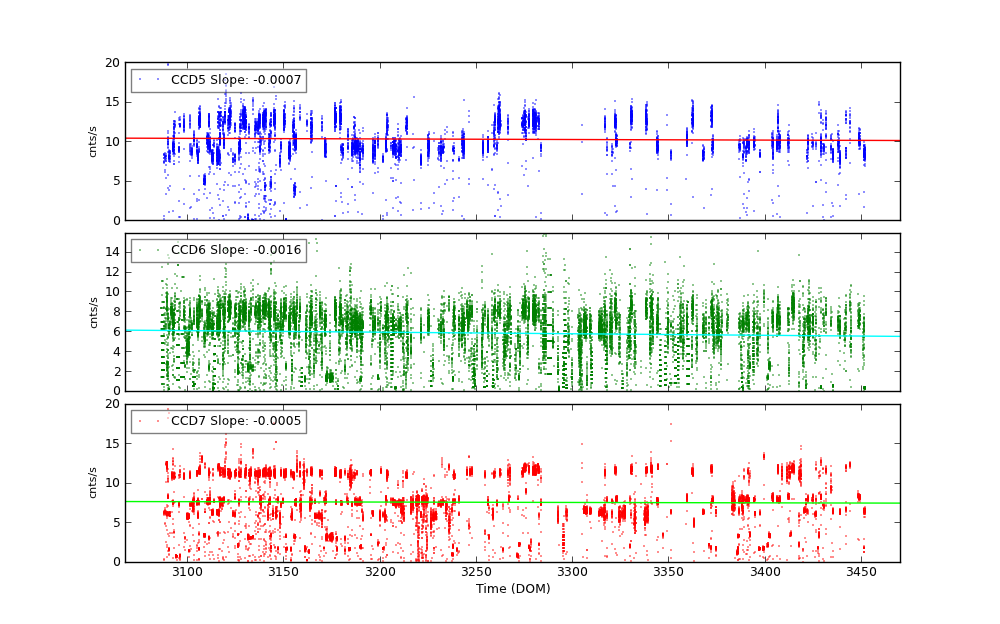This screenshot has height=624, width=1000.
Task: Click the cnts/s y-axis label of CCD5 plot
Action: coord(93,141)
